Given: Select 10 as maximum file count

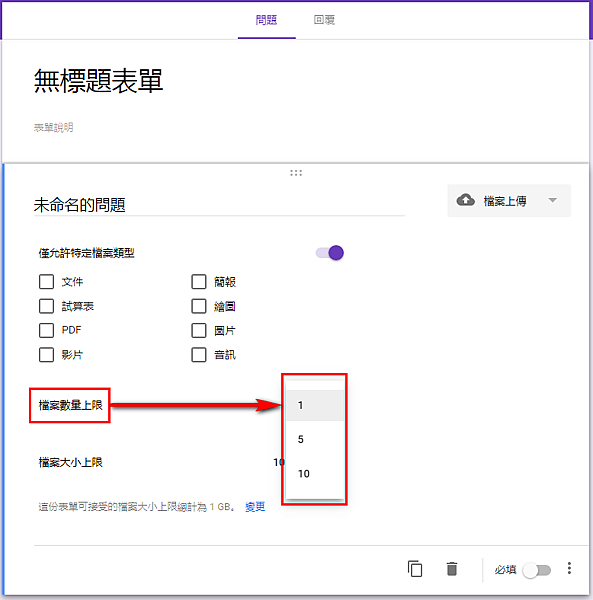Looking at the screenshot, I should tap(315, 474).
